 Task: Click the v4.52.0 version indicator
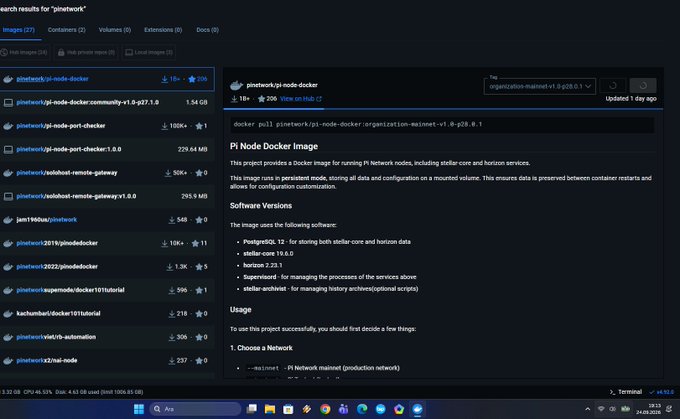click(x=662, y=392)
